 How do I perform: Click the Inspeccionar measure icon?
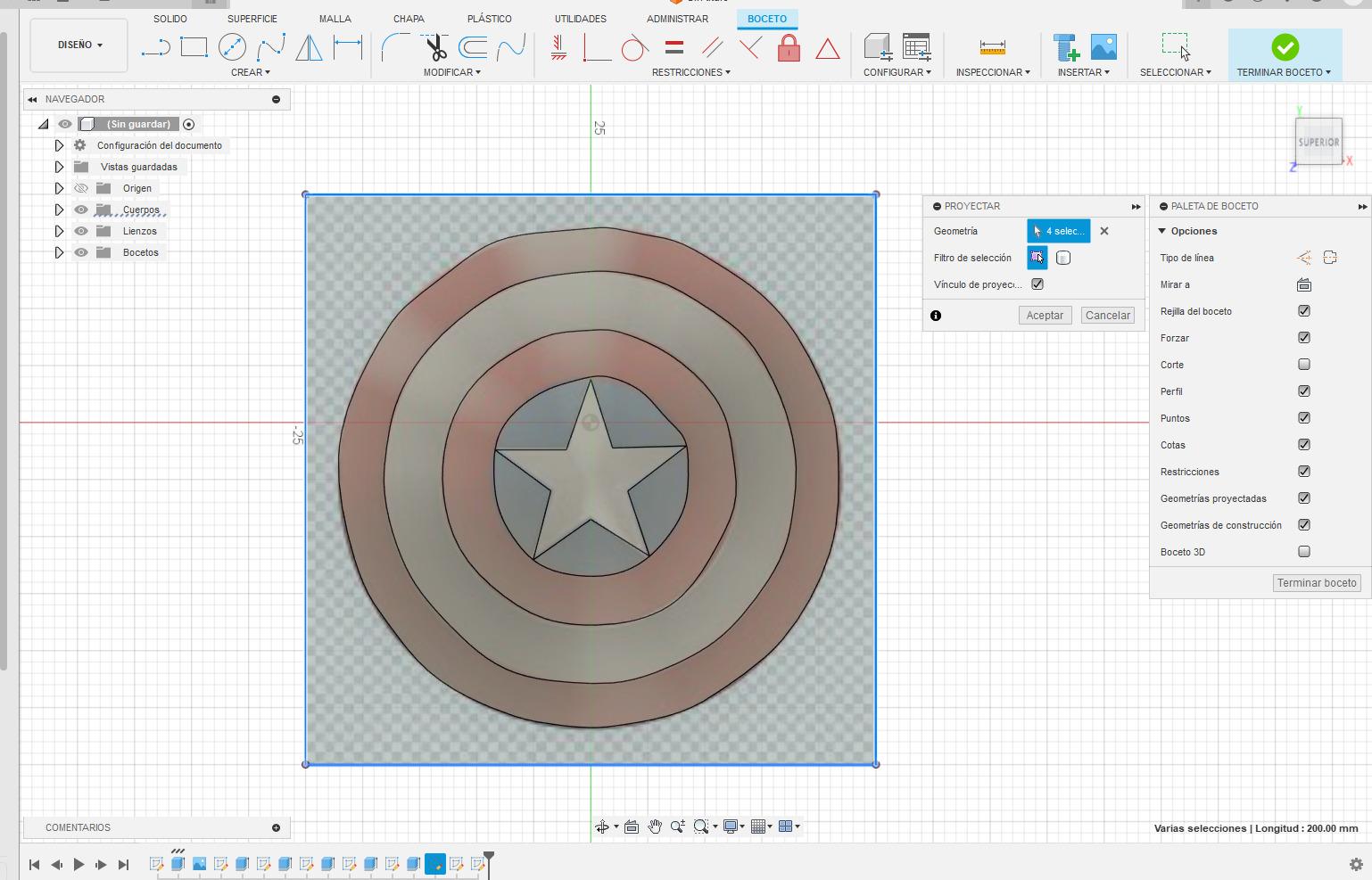(x=992, y=47)
